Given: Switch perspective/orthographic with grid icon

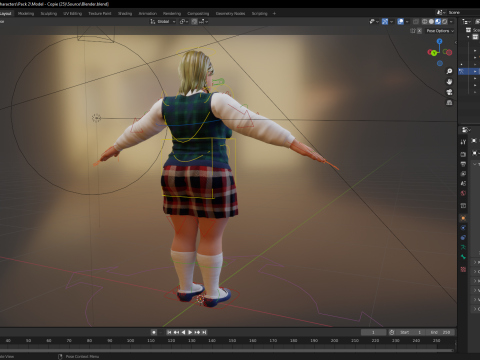Looking at the screenshot, I should [449, 103].
